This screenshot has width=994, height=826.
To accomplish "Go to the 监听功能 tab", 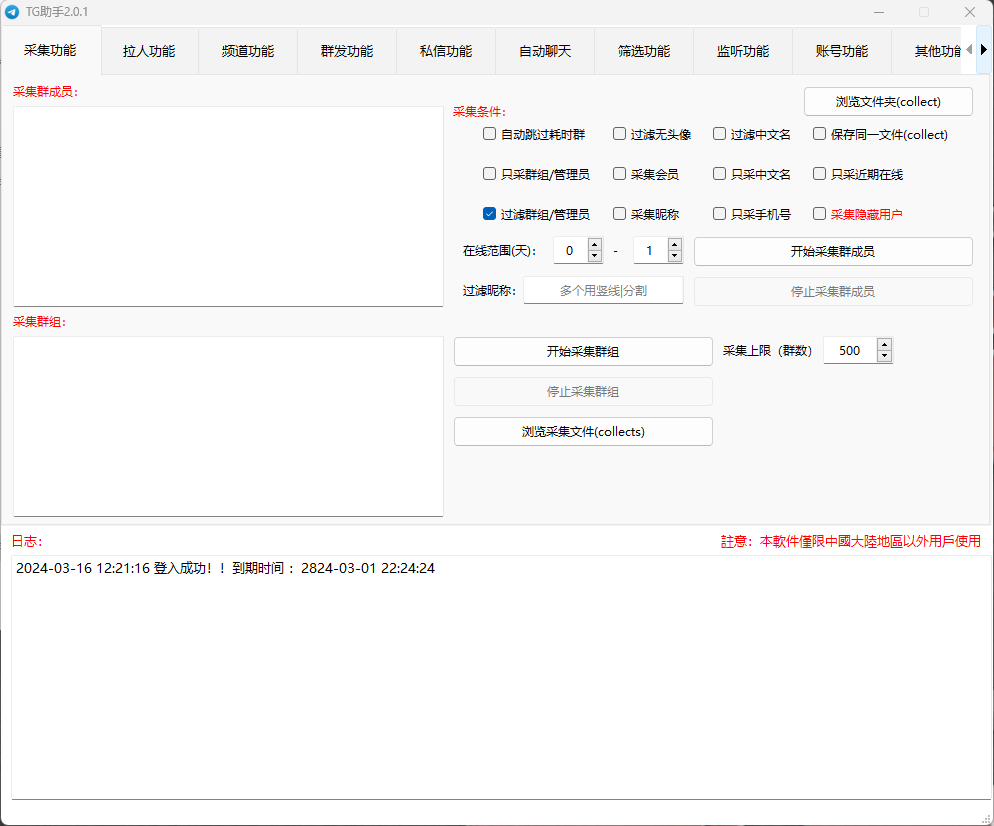I will point(743,51).
